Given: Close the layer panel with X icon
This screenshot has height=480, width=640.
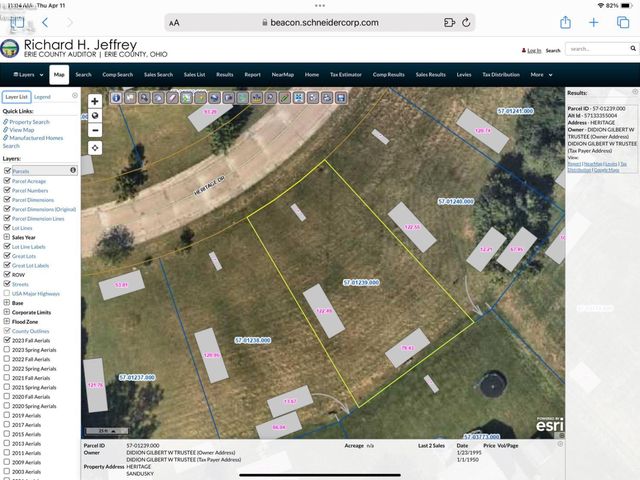Looking at the screenshot, I should (x=74, y=97).
